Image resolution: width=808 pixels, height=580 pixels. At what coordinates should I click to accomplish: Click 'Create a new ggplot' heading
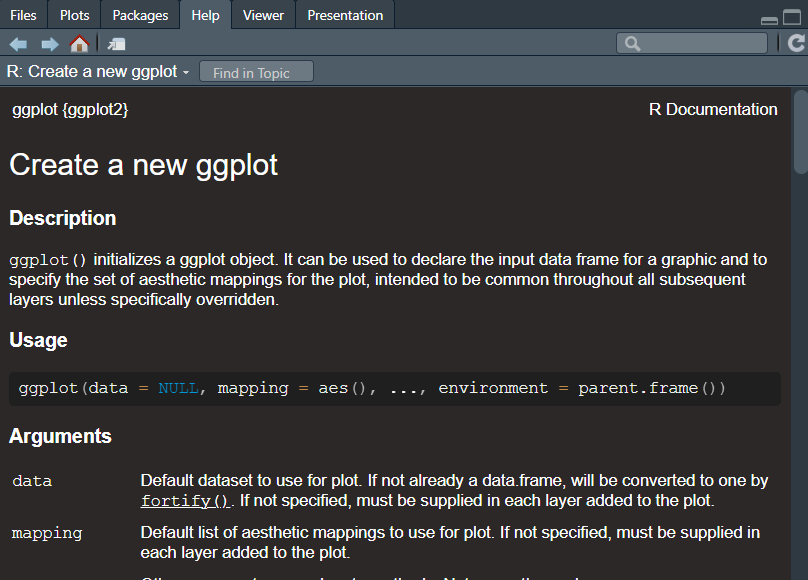tap(143, 165)
